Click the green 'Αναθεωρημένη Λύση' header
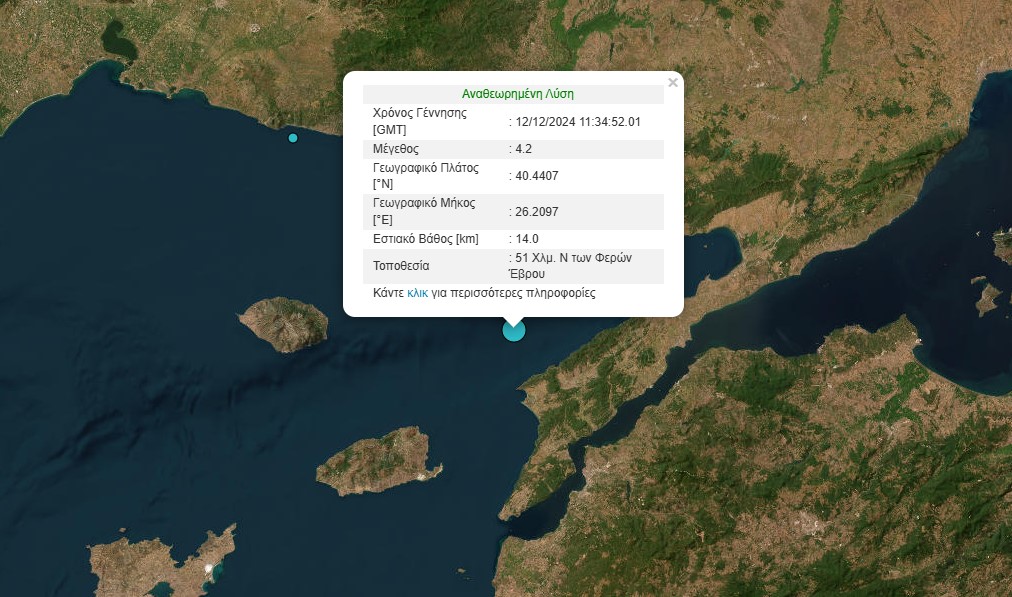Viewport: 1012px width, 597px height. [517, 94]
